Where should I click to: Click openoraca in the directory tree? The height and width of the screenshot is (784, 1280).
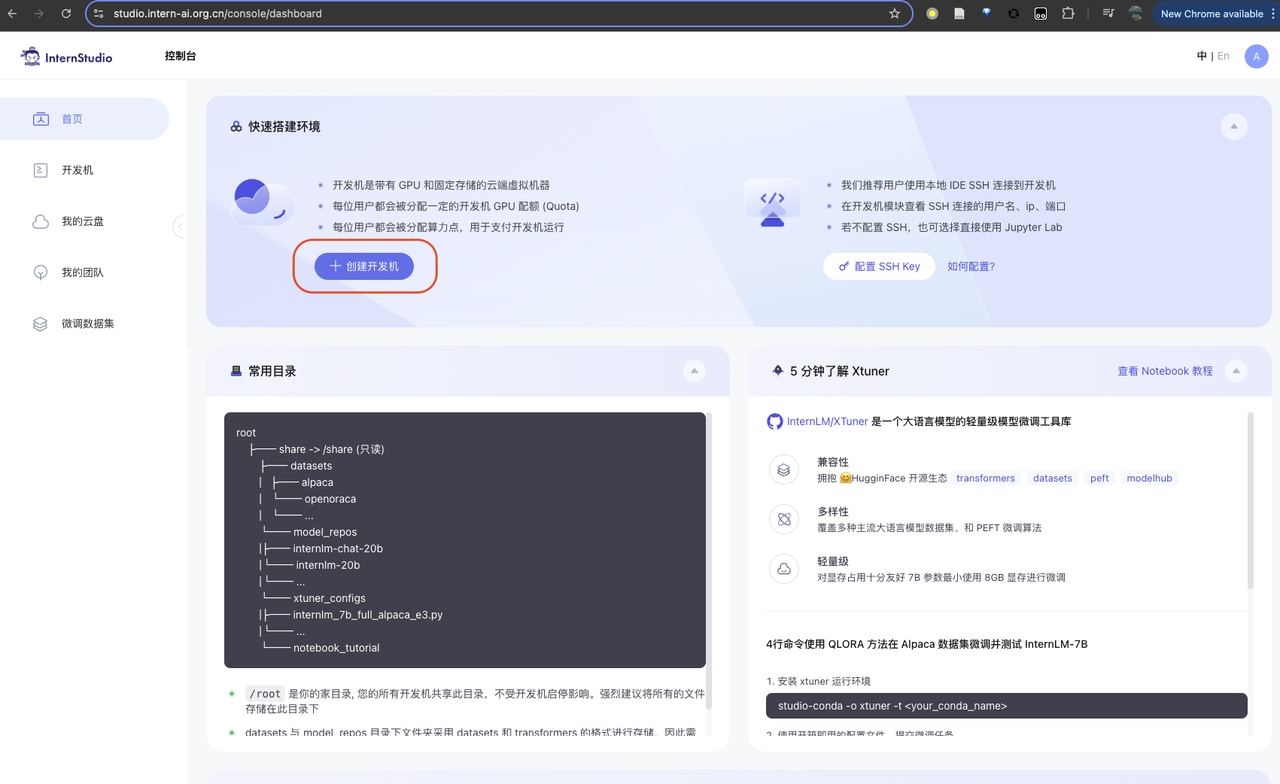(x=330, y=499)
